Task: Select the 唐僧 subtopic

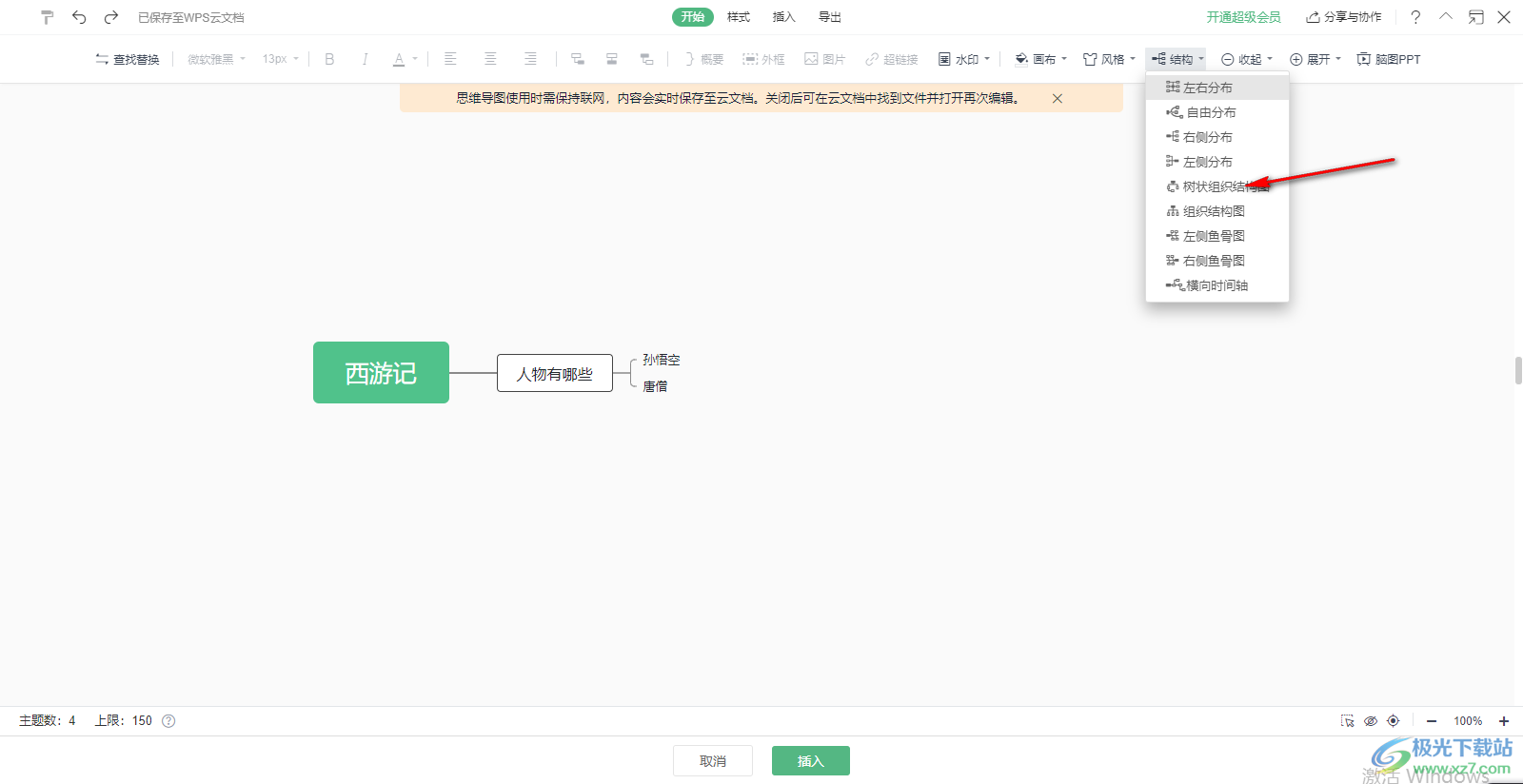Action: click(655, 386)
